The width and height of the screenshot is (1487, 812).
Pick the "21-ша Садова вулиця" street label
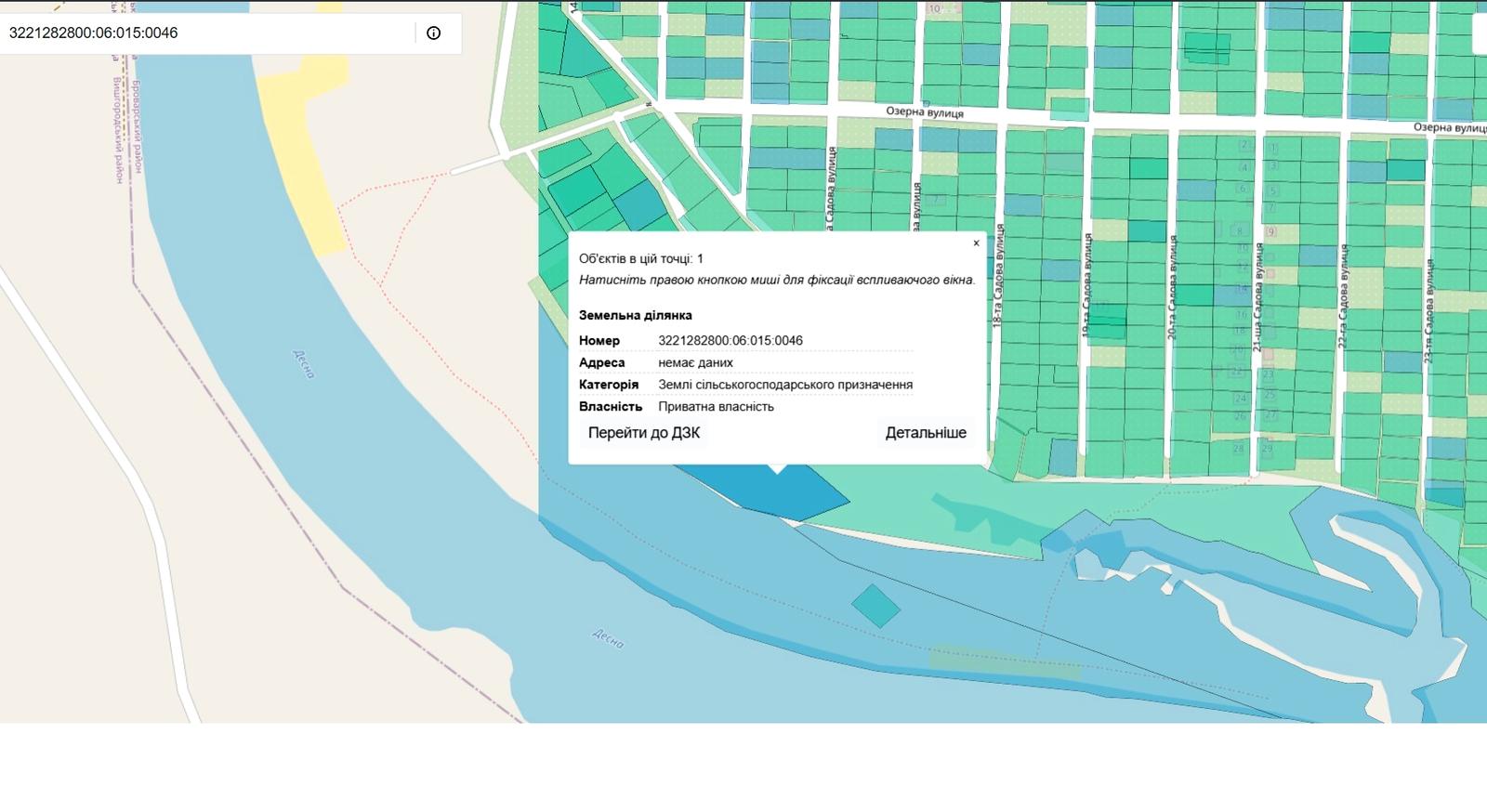point(1258,297)
